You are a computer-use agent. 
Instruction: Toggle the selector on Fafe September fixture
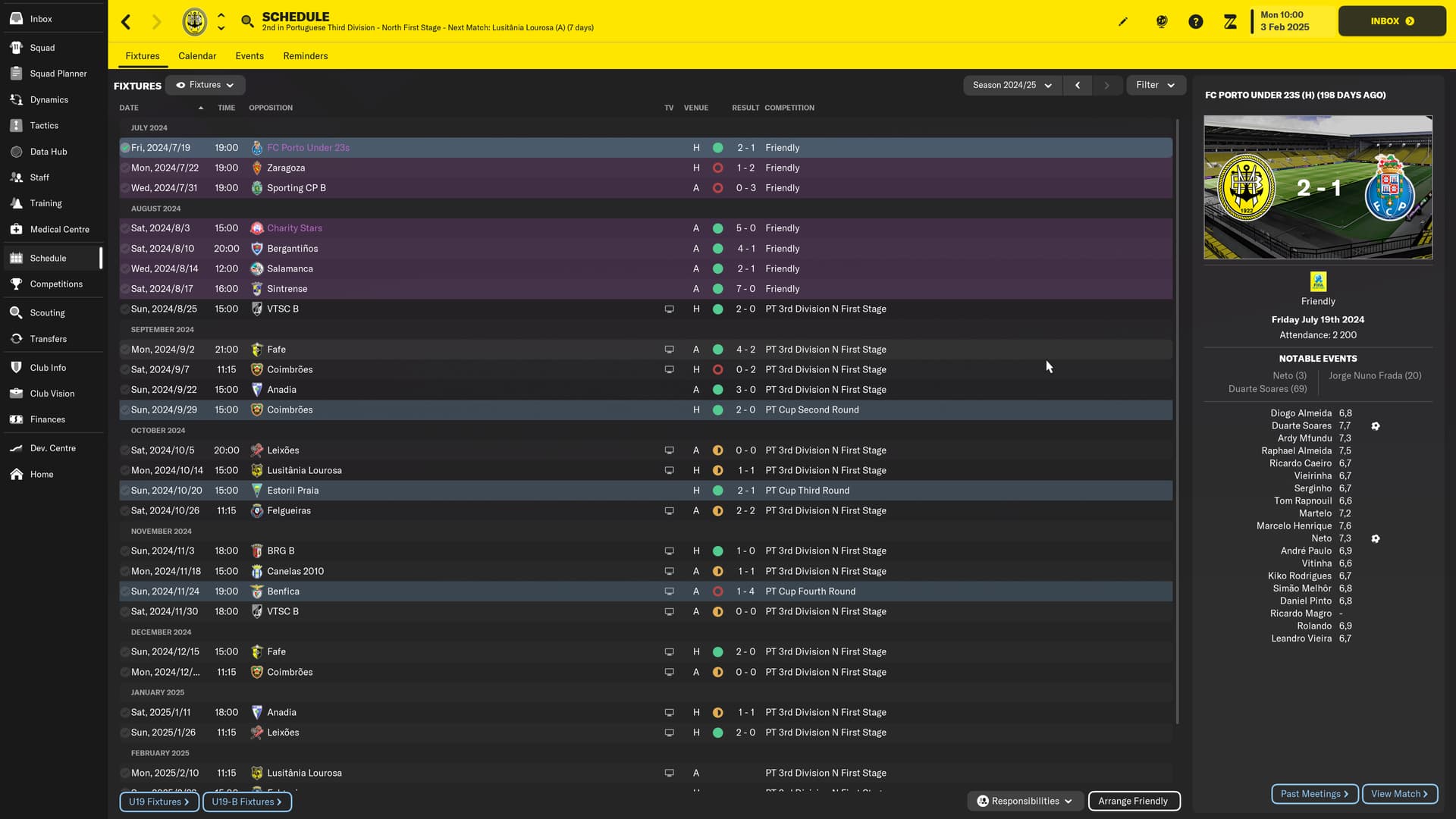point(124,350)
